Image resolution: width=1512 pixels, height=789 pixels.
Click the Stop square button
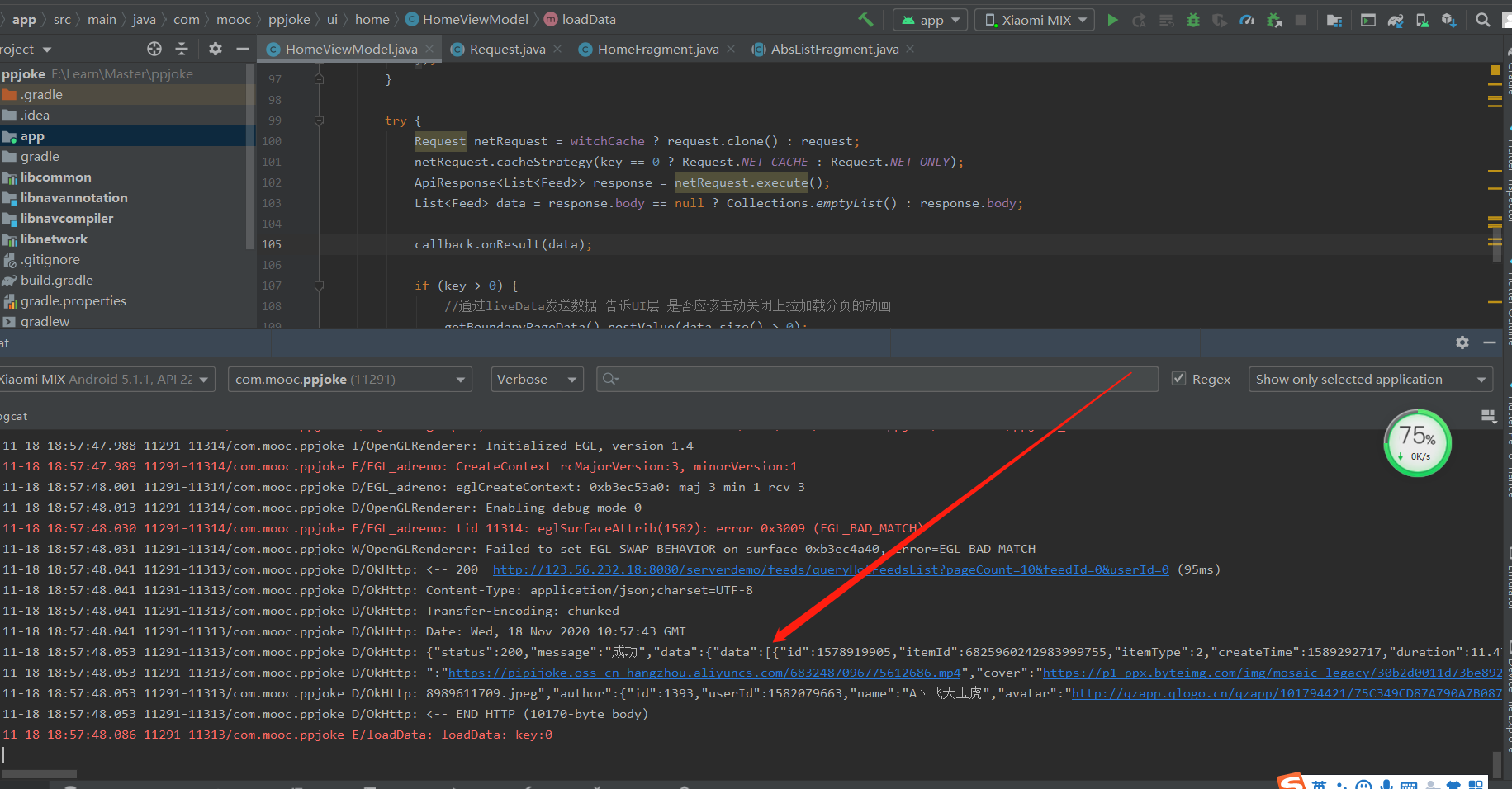(1301, 20)
